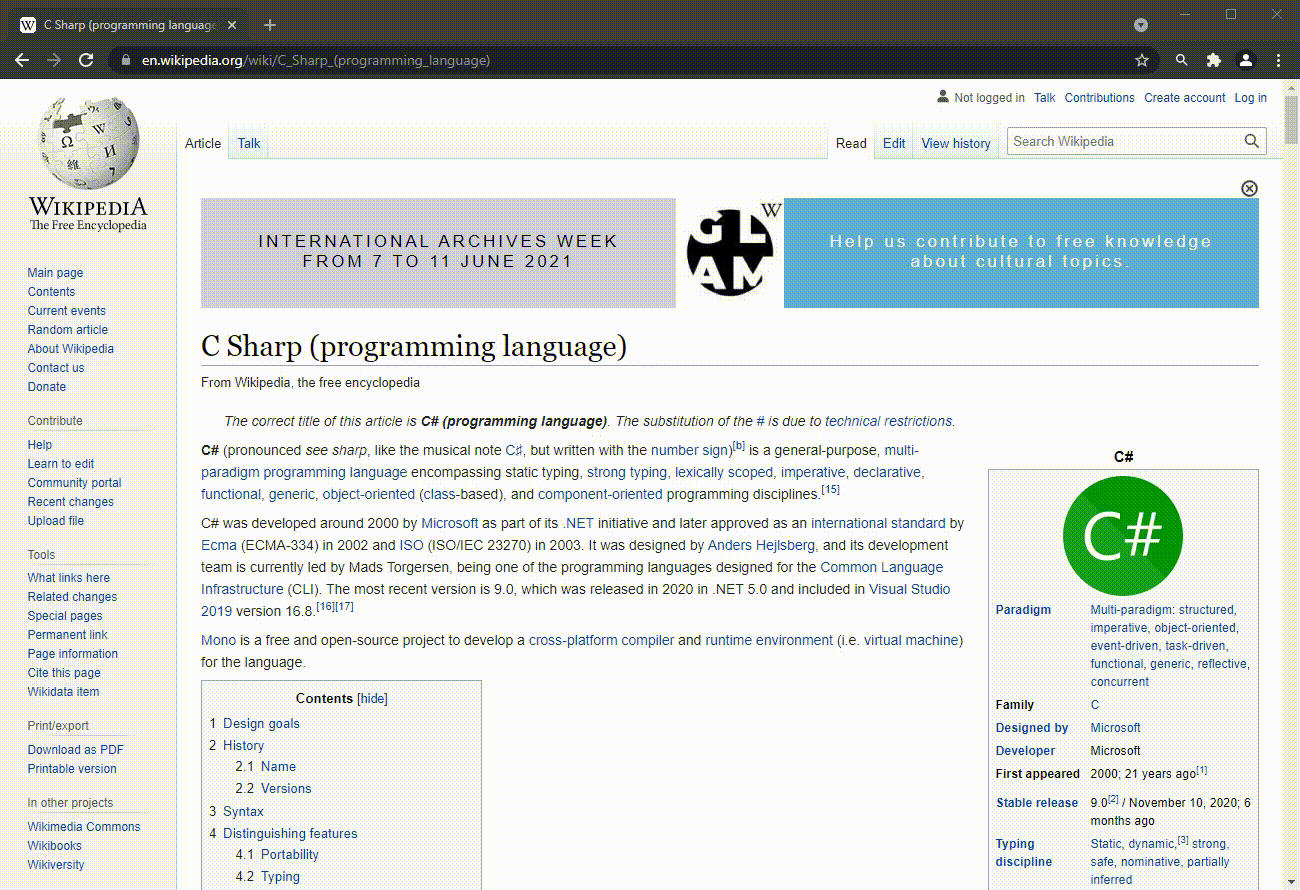Viewport: 1300px width, 890px height.
Task: Follow the Microsoft link in the article text
Action: pyautogui.click(x=450, y=524)
